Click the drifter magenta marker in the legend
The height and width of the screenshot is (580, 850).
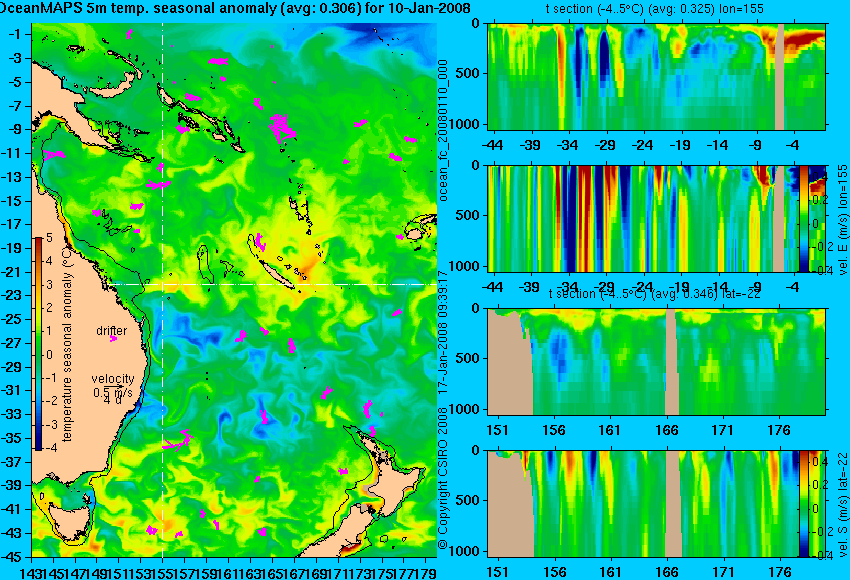pos(113,339)
